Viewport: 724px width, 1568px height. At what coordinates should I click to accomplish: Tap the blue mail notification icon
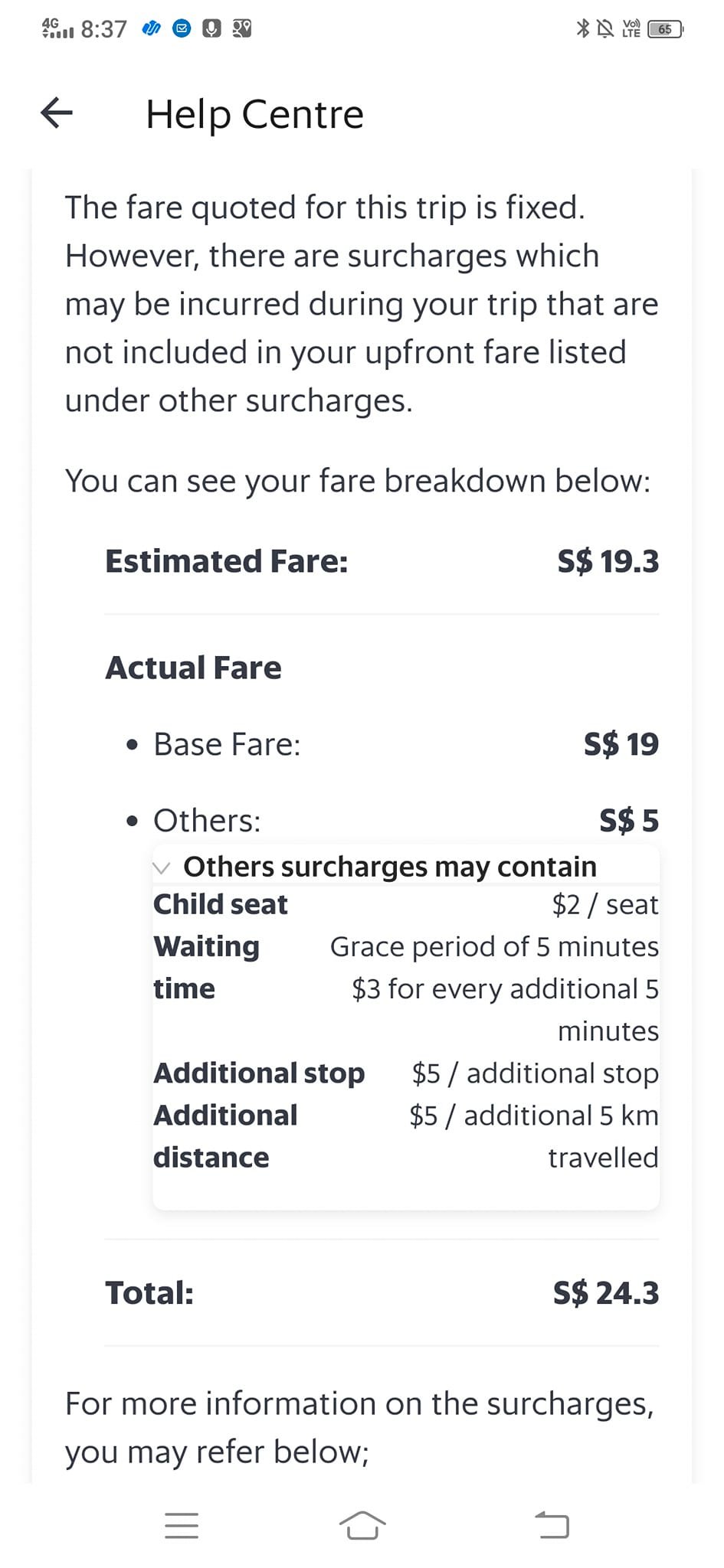(182, 29)
